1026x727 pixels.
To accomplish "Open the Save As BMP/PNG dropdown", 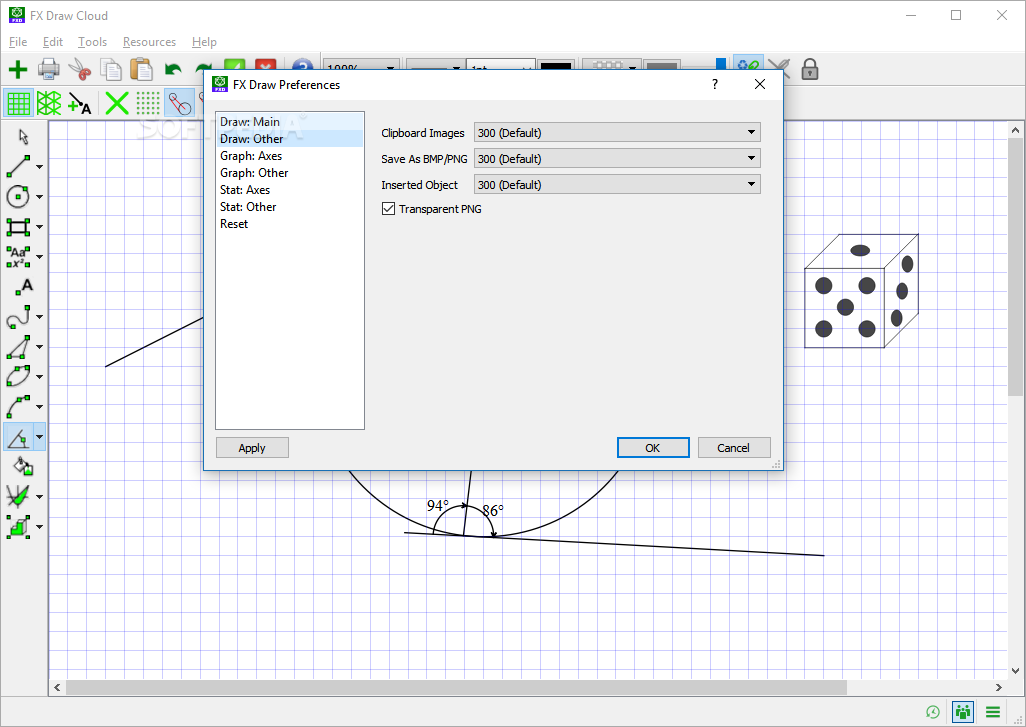I will [617, 158].
